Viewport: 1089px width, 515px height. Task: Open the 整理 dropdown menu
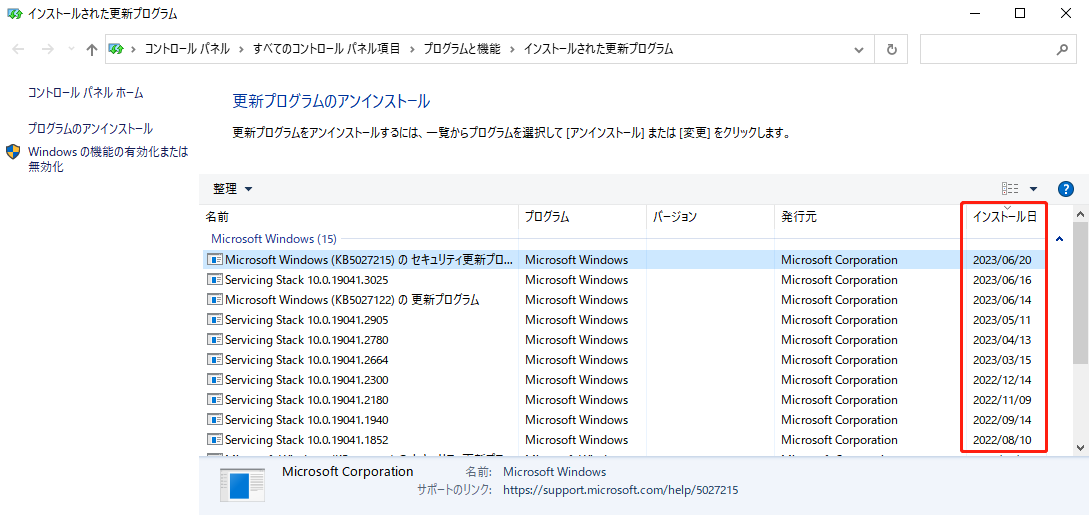(232, 189)
